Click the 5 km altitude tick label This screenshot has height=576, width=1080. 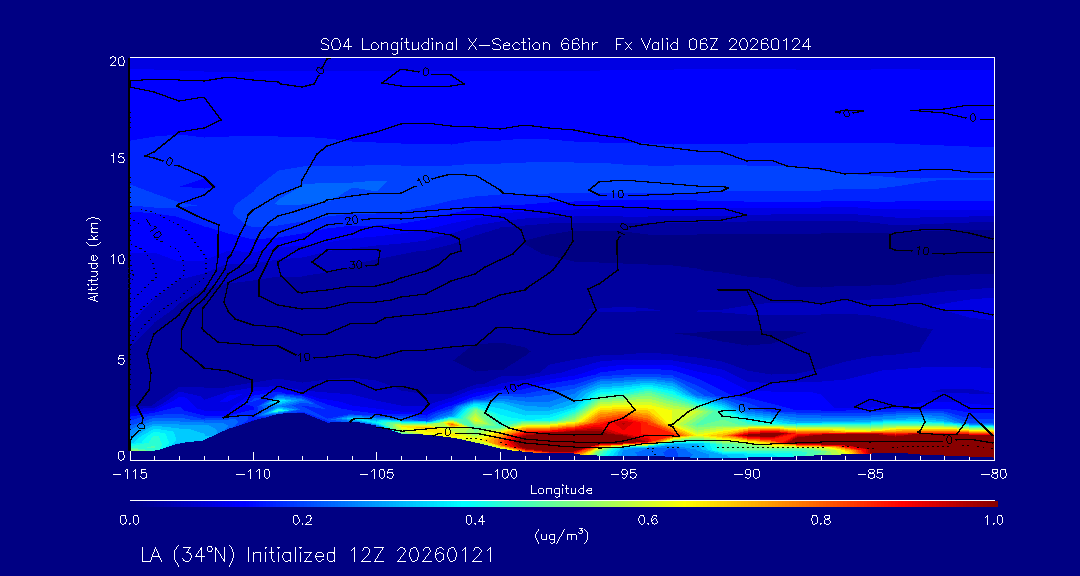(x=118, y=359)
